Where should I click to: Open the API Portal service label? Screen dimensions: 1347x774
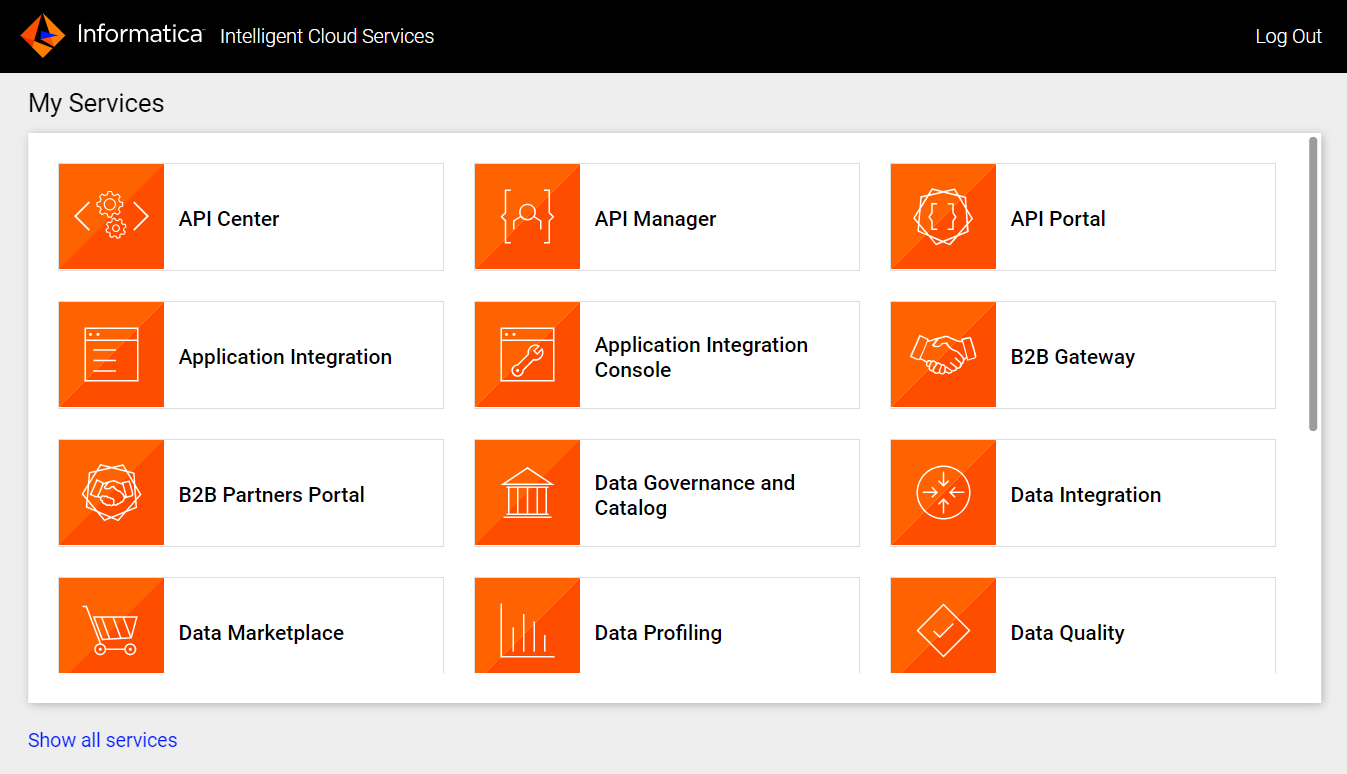[1058, 219]
